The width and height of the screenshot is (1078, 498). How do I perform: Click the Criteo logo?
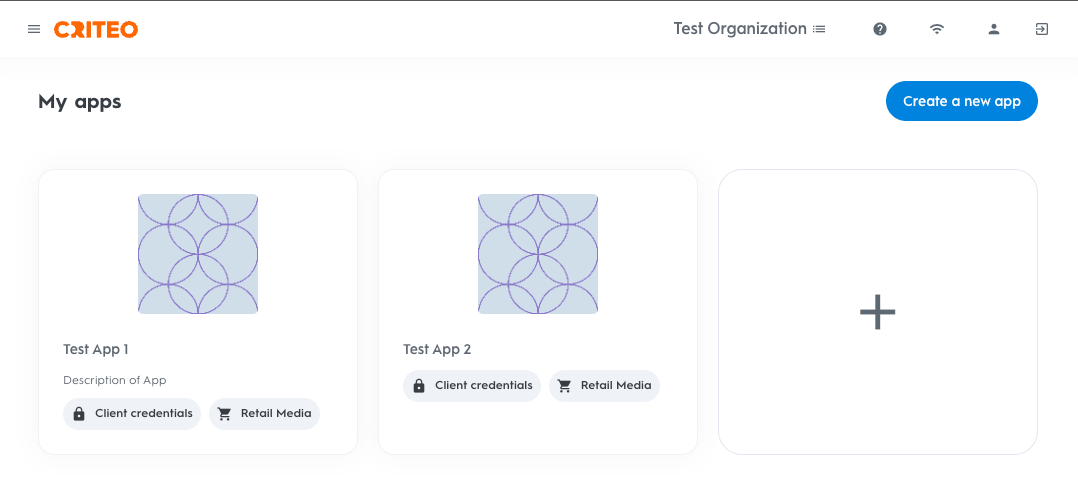(x=96, y=29)
